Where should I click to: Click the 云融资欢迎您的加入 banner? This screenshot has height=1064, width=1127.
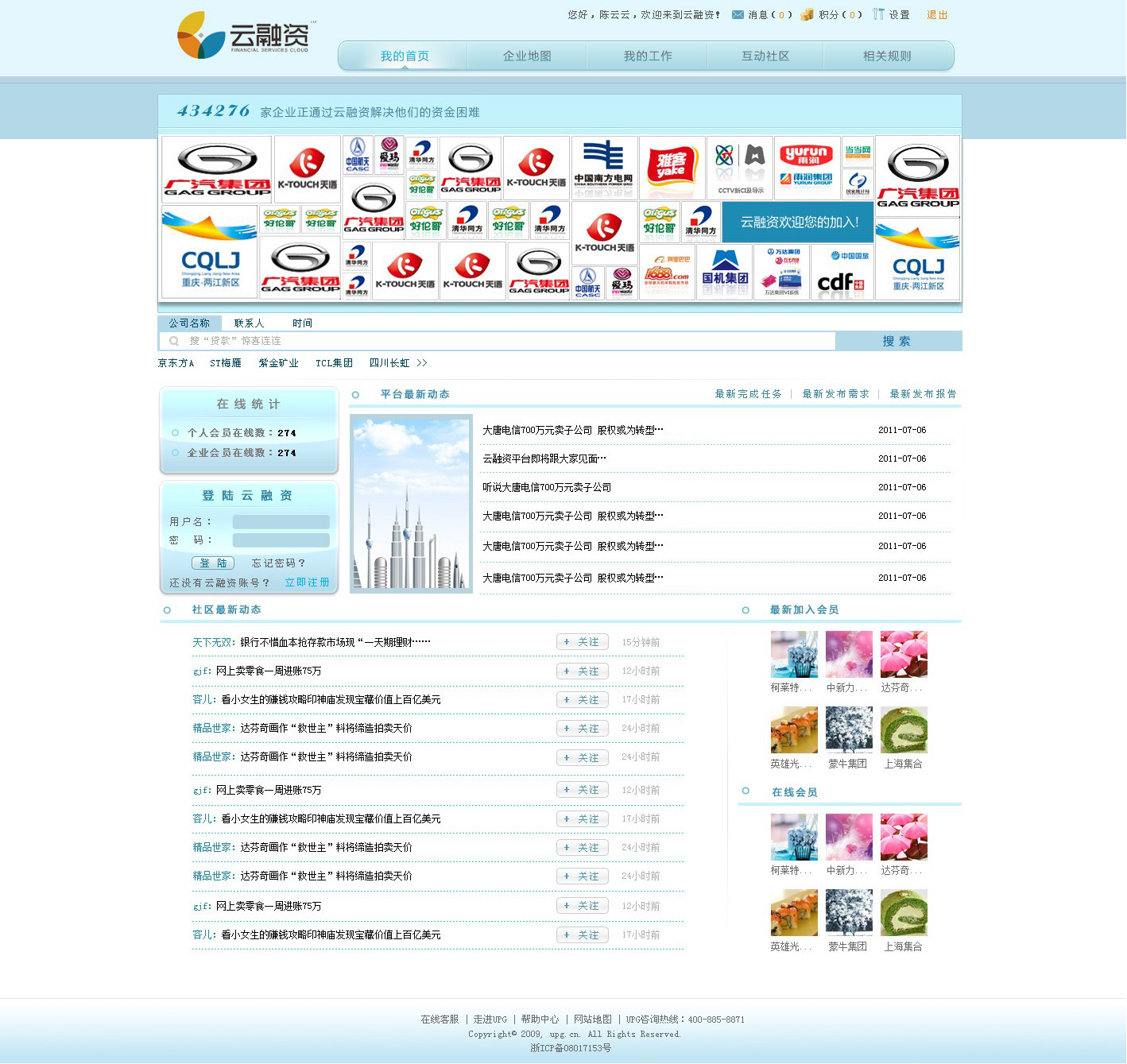click(799, 222)
